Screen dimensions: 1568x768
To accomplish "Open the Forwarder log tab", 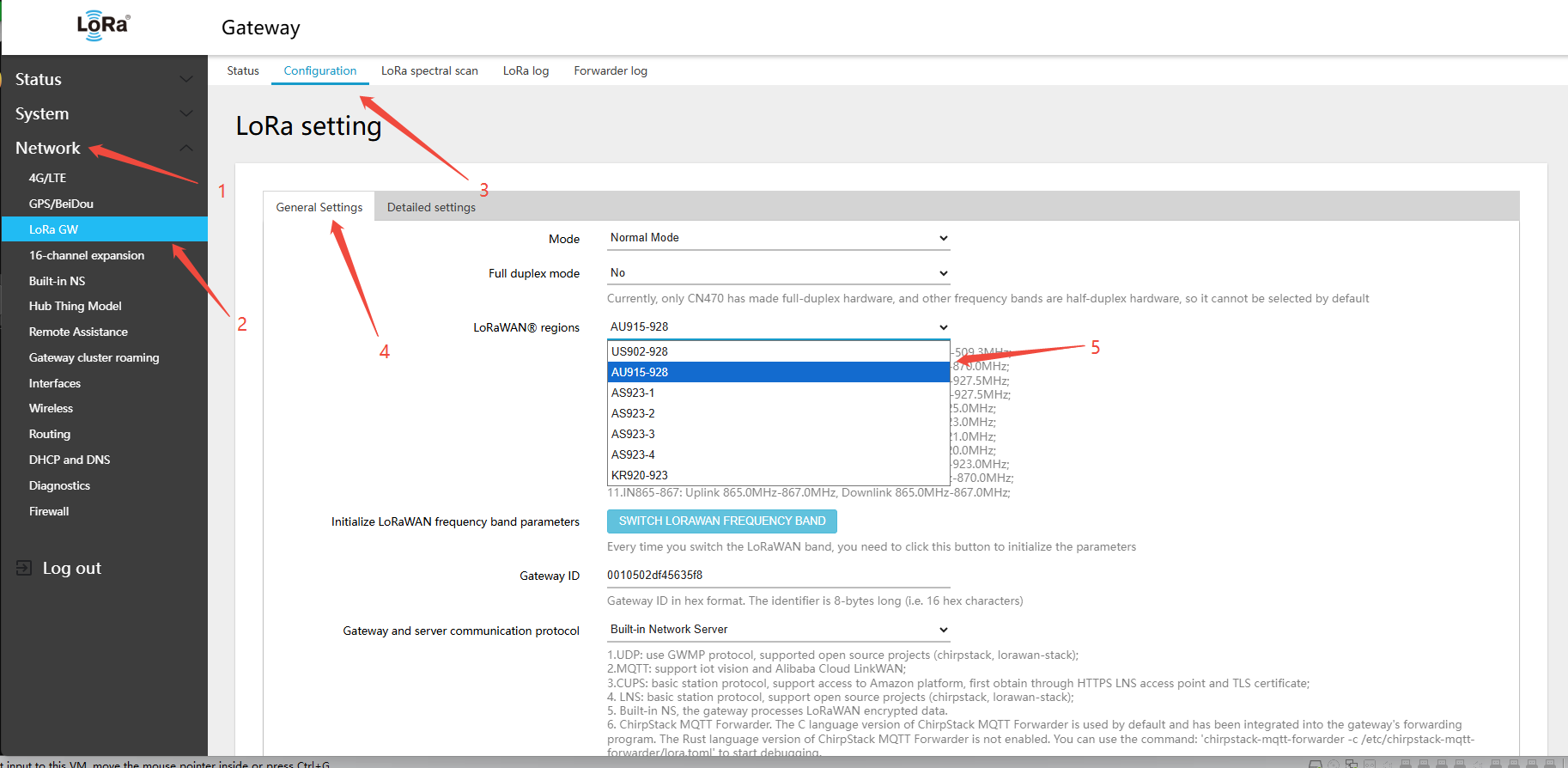I will coord(611,70).
